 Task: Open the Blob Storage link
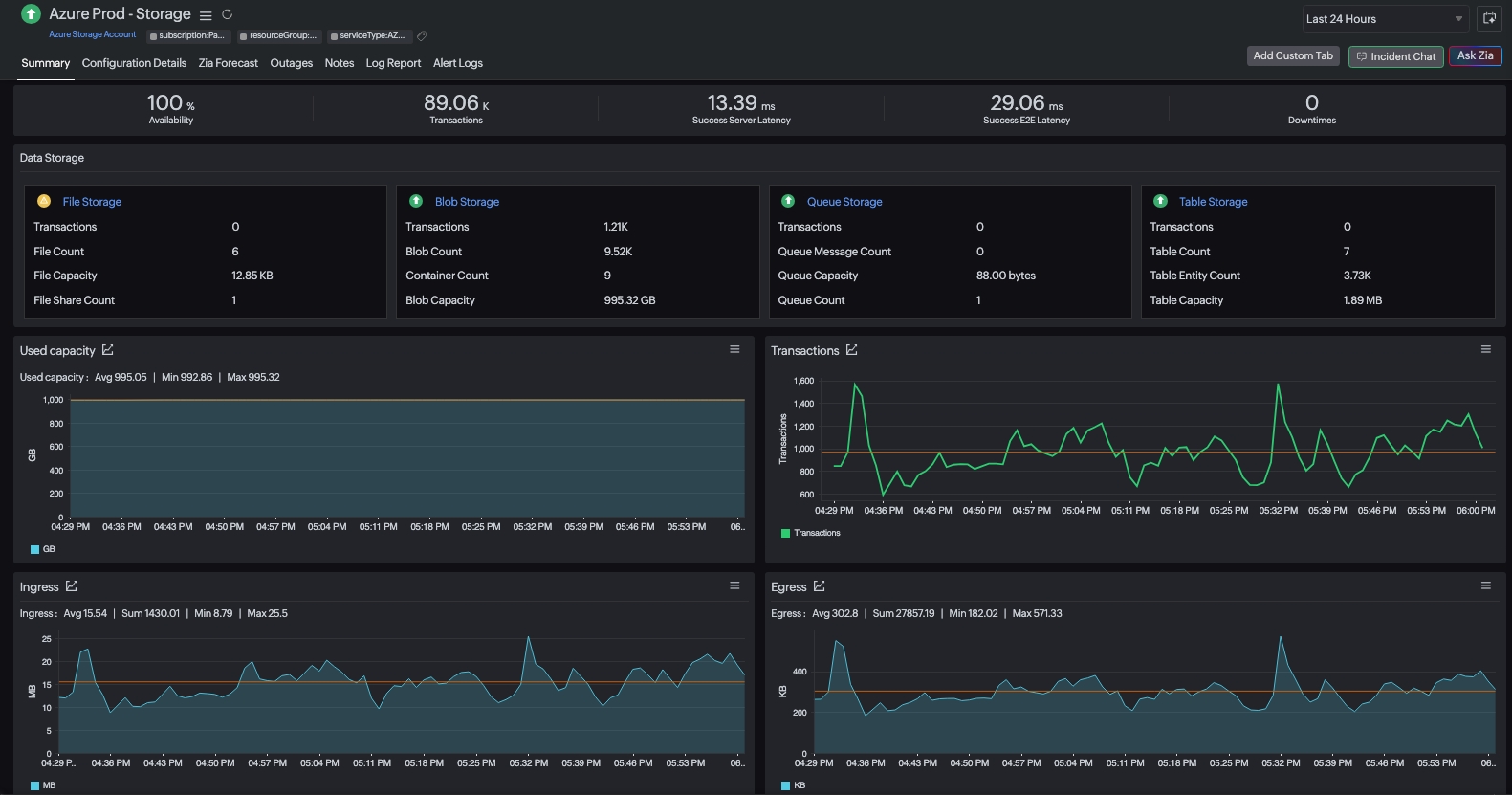pos(467,202)
